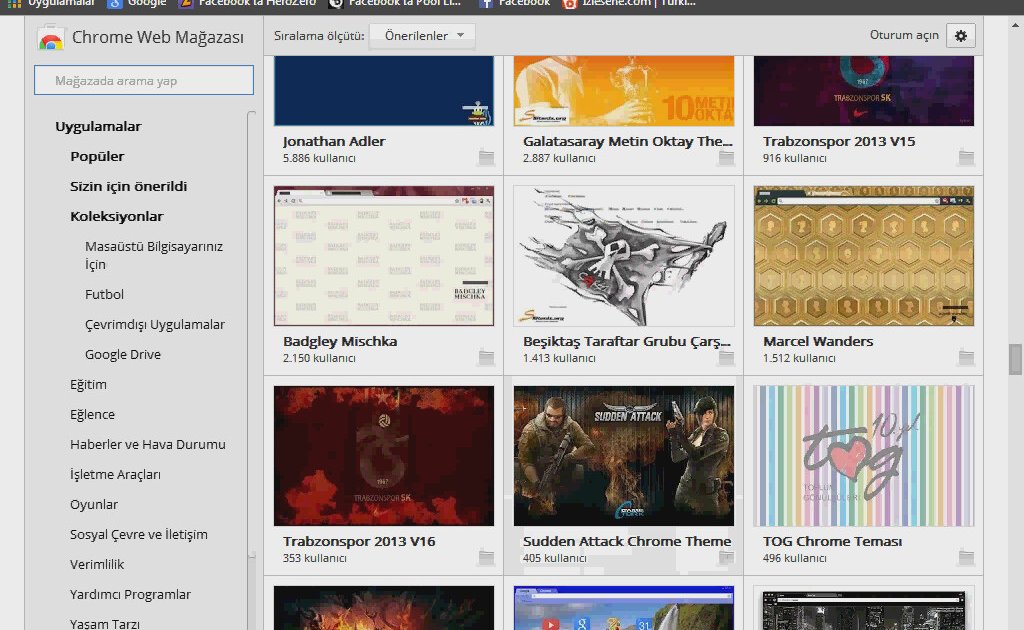Click the Chrome Web Mağazası title

[x=157, y=37]
